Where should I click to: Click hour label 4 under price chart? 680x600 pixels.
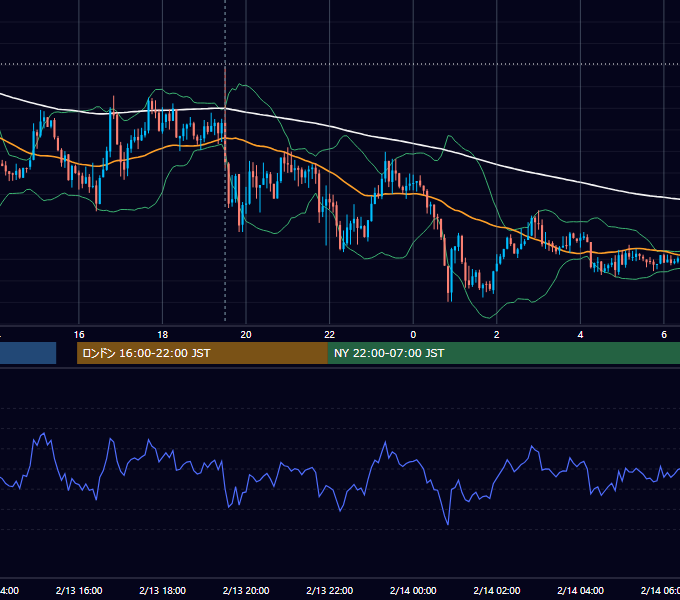580,335
